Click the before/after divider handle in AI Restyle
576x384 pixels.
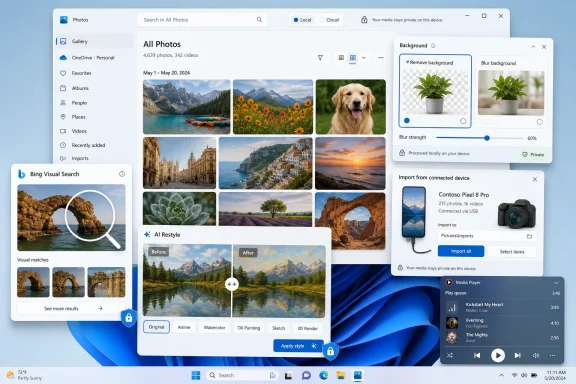coord(232,284)
